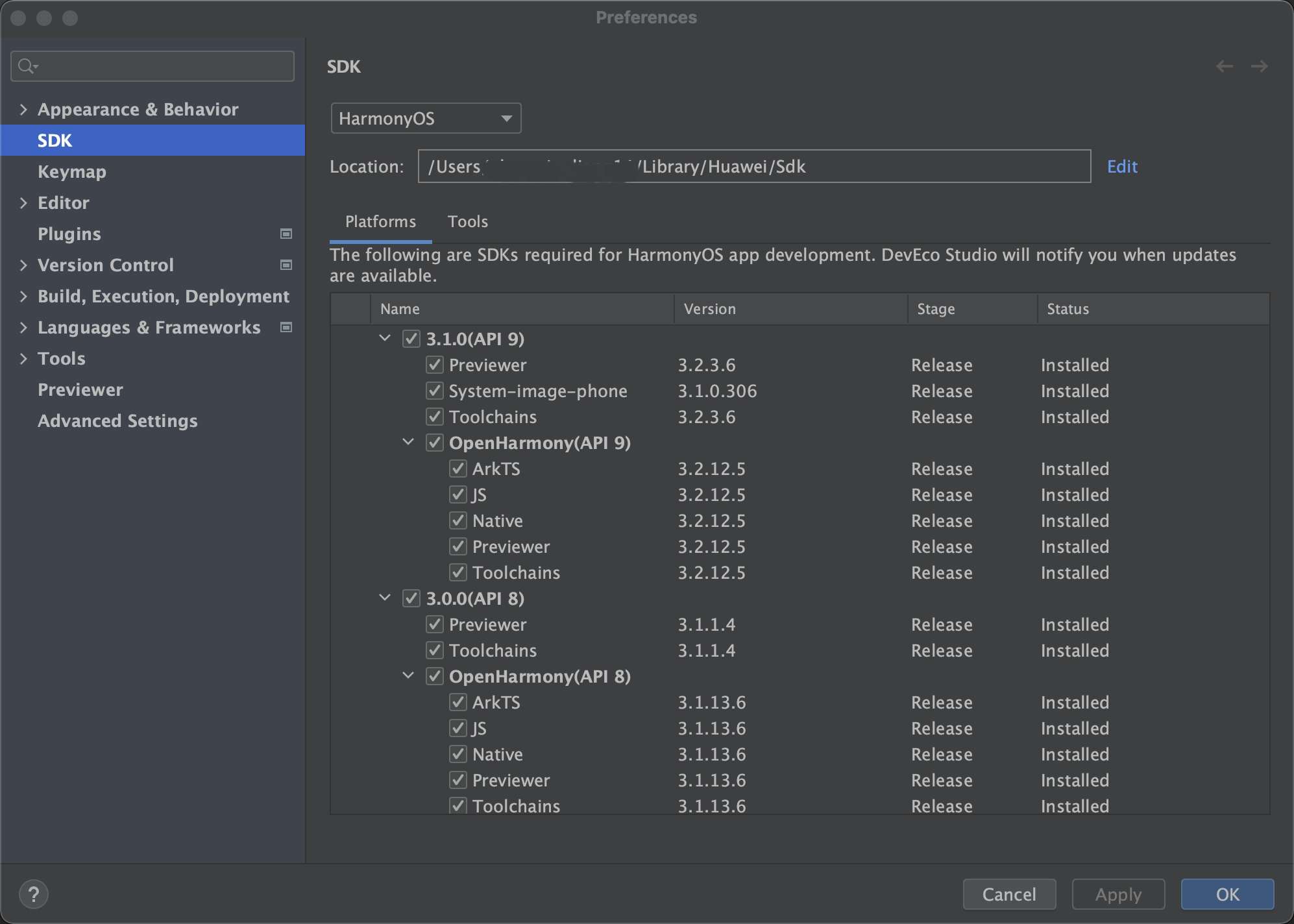Switch to the Platforms tab

point(380,222)
